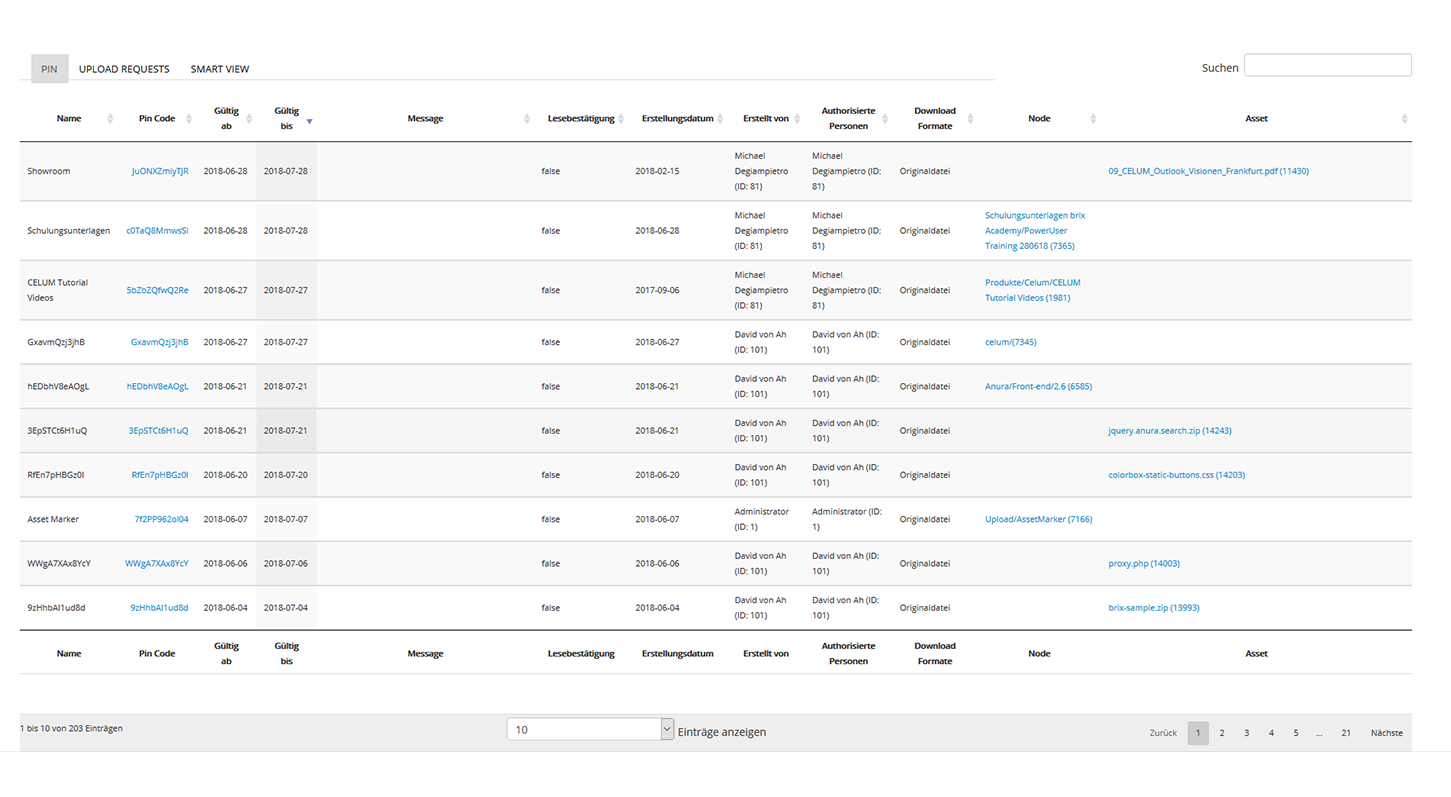
Task: Select the Schulungsunterlagen name cell
Action: tap(69, 231)
